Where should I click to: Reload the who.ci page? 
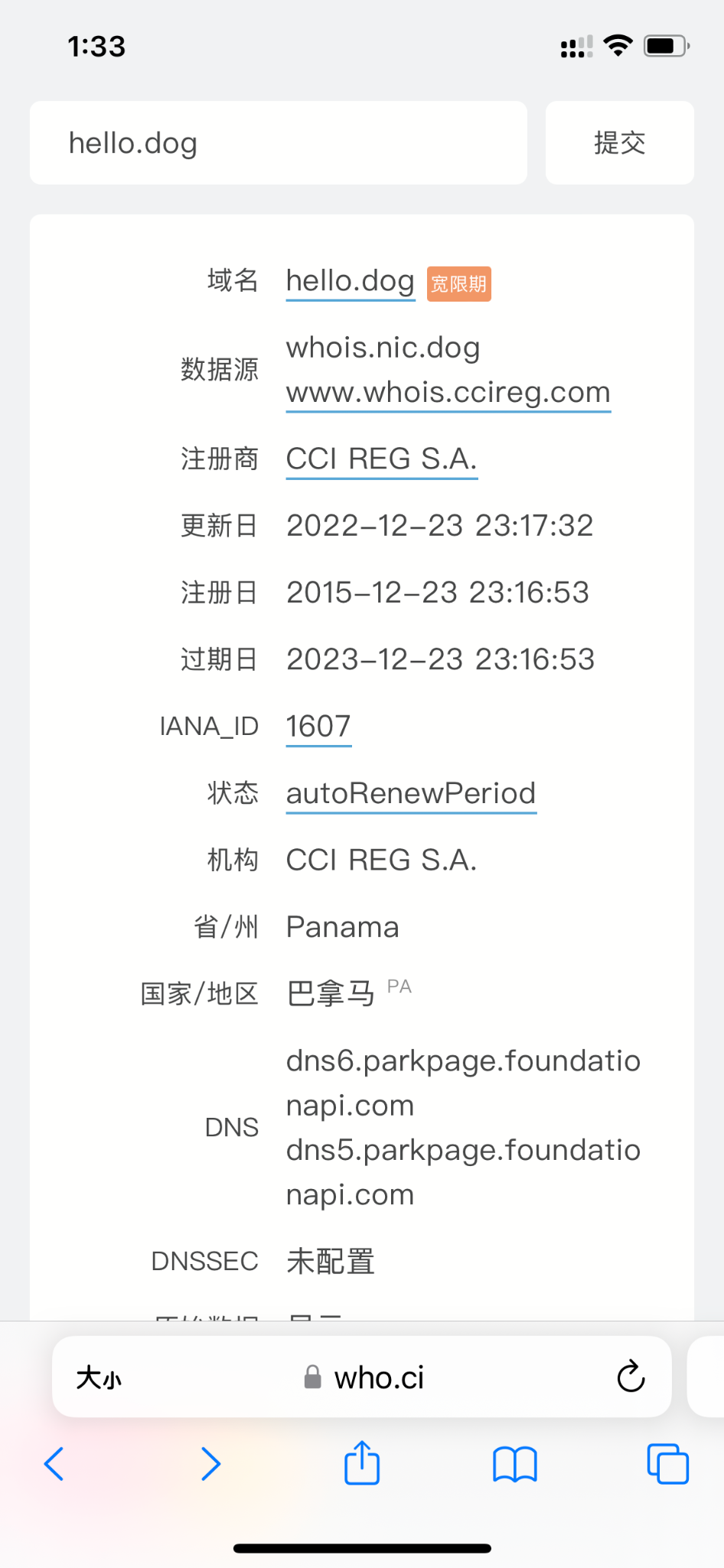click(x=631, y=1377)
